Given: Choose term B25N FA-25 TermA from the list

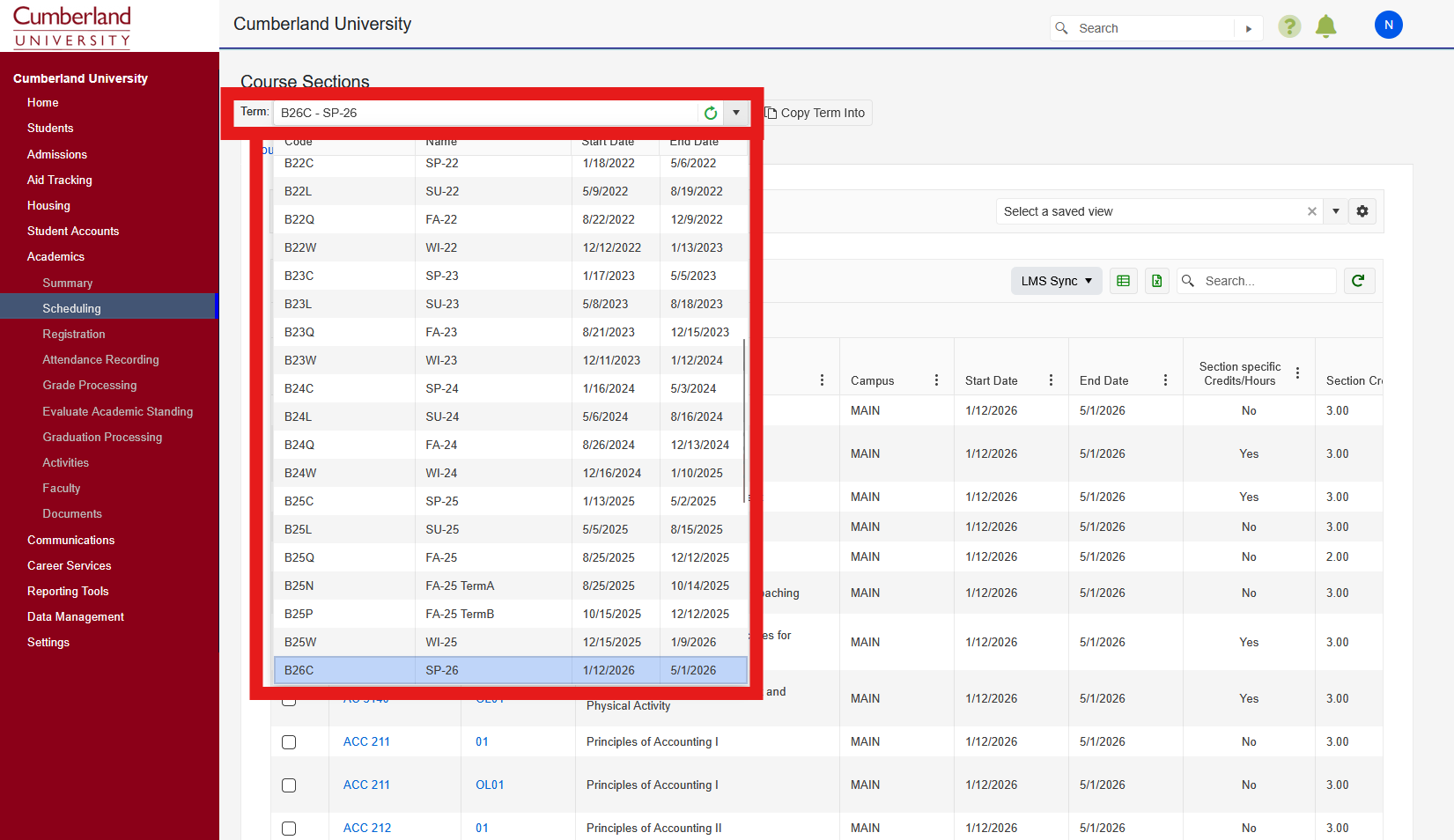Looking at the screenshot, I should pos(511,586).
